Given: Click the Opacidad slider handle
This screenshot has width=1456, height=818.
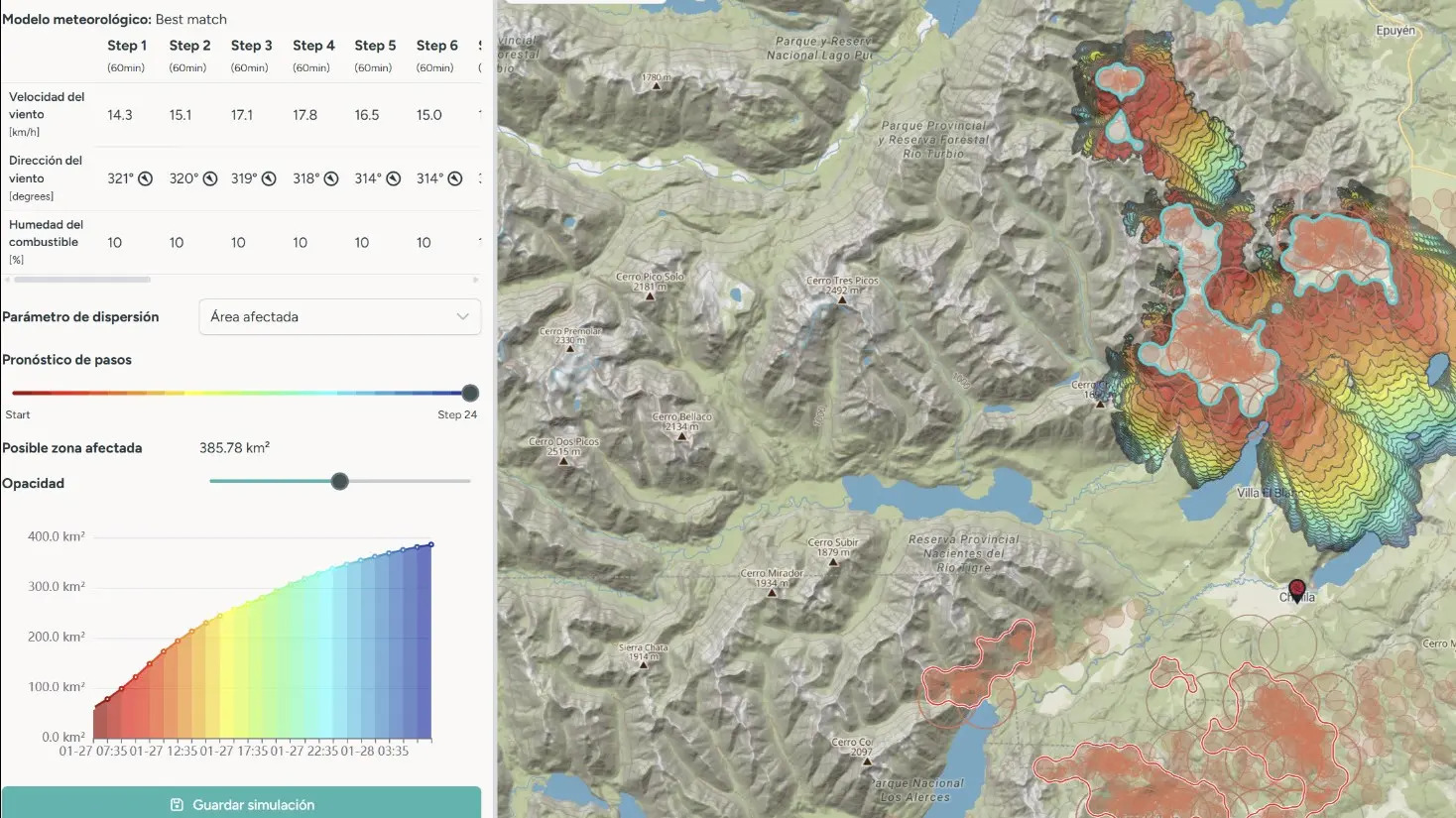Looking at the screenshot, I should [x=340, y=482].
